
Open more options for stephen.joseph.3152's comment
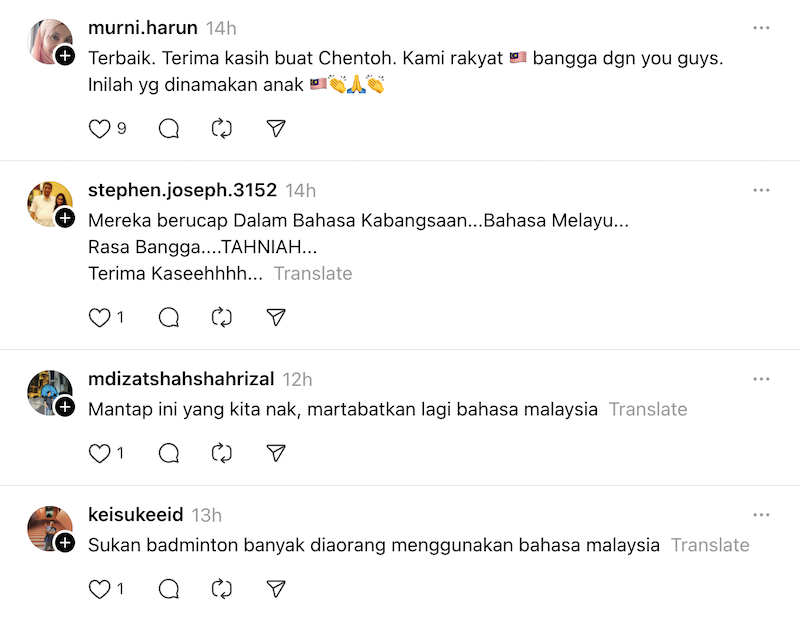(x=761, y=190)
